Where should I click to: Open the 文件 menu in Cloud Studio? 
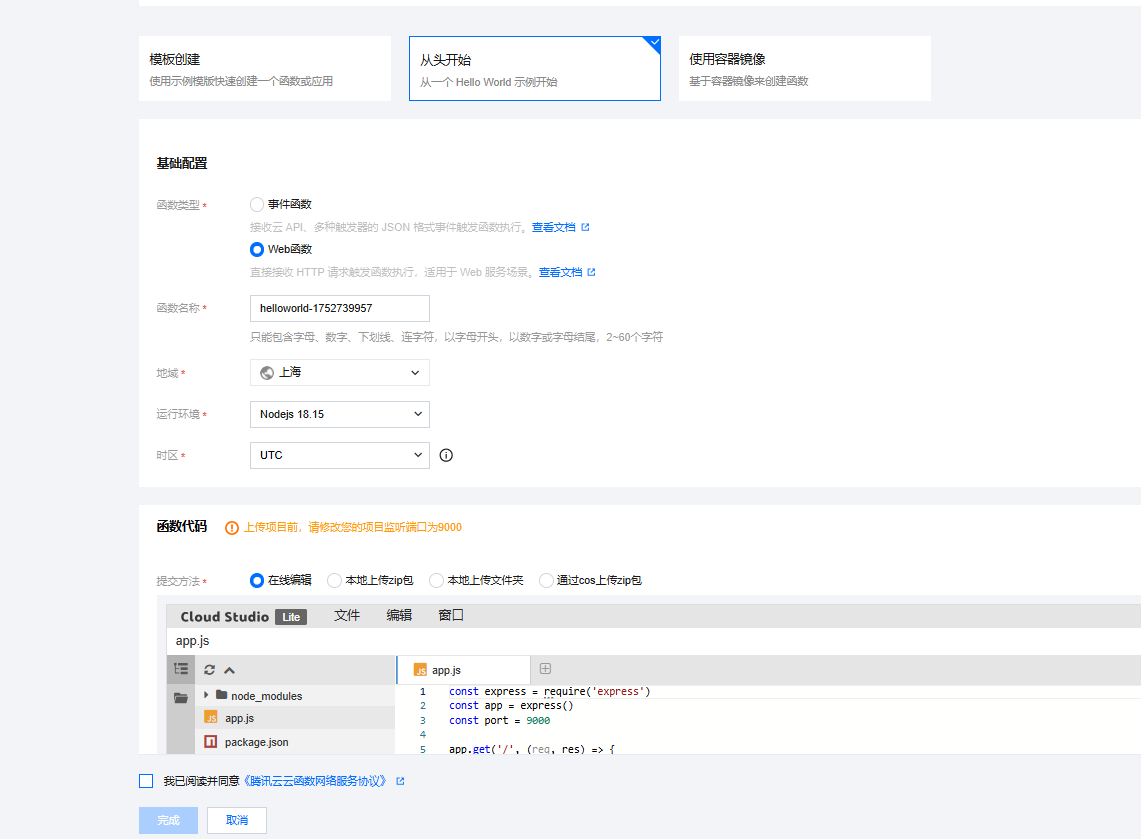347,616
